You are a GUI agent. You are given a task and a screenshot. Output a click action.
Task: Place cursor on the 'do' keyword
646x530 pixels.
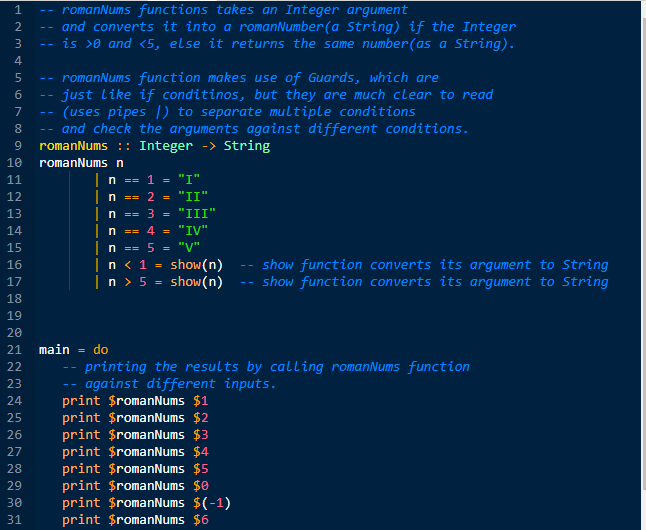tap(101, 350)
